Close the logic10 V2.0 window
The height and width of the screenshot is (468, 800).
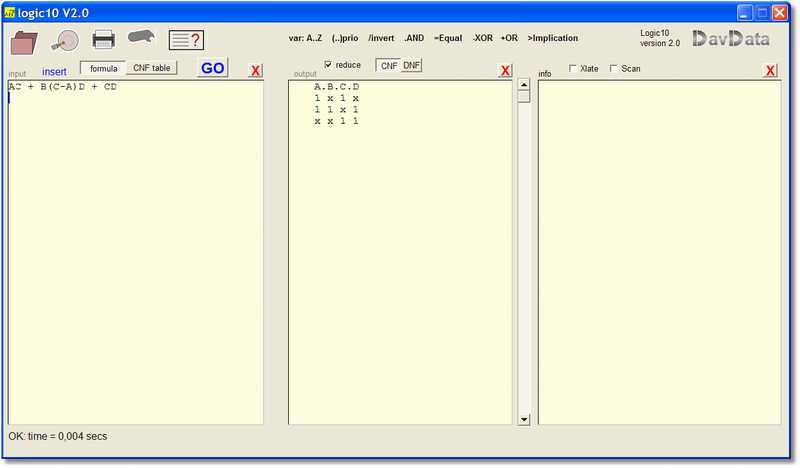click(780, 13)
